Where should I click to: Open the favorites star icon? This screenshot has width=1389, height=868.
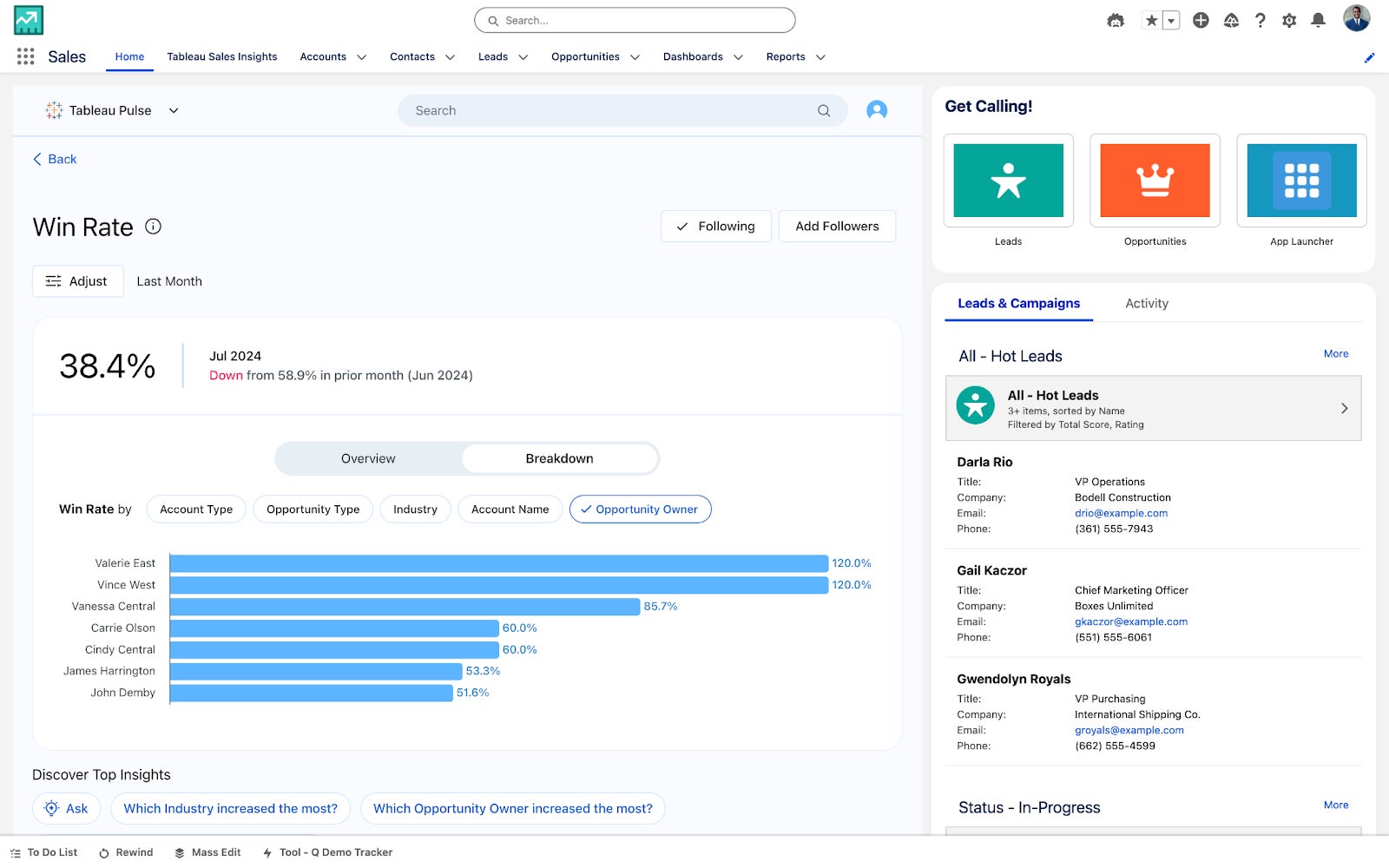coord(1151,20)
